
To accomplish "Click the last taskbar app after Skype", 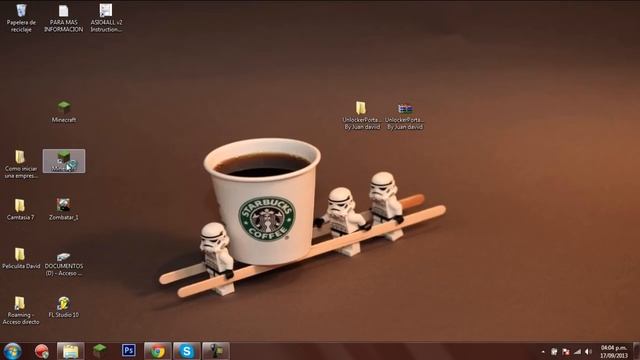I will point(216,351).
